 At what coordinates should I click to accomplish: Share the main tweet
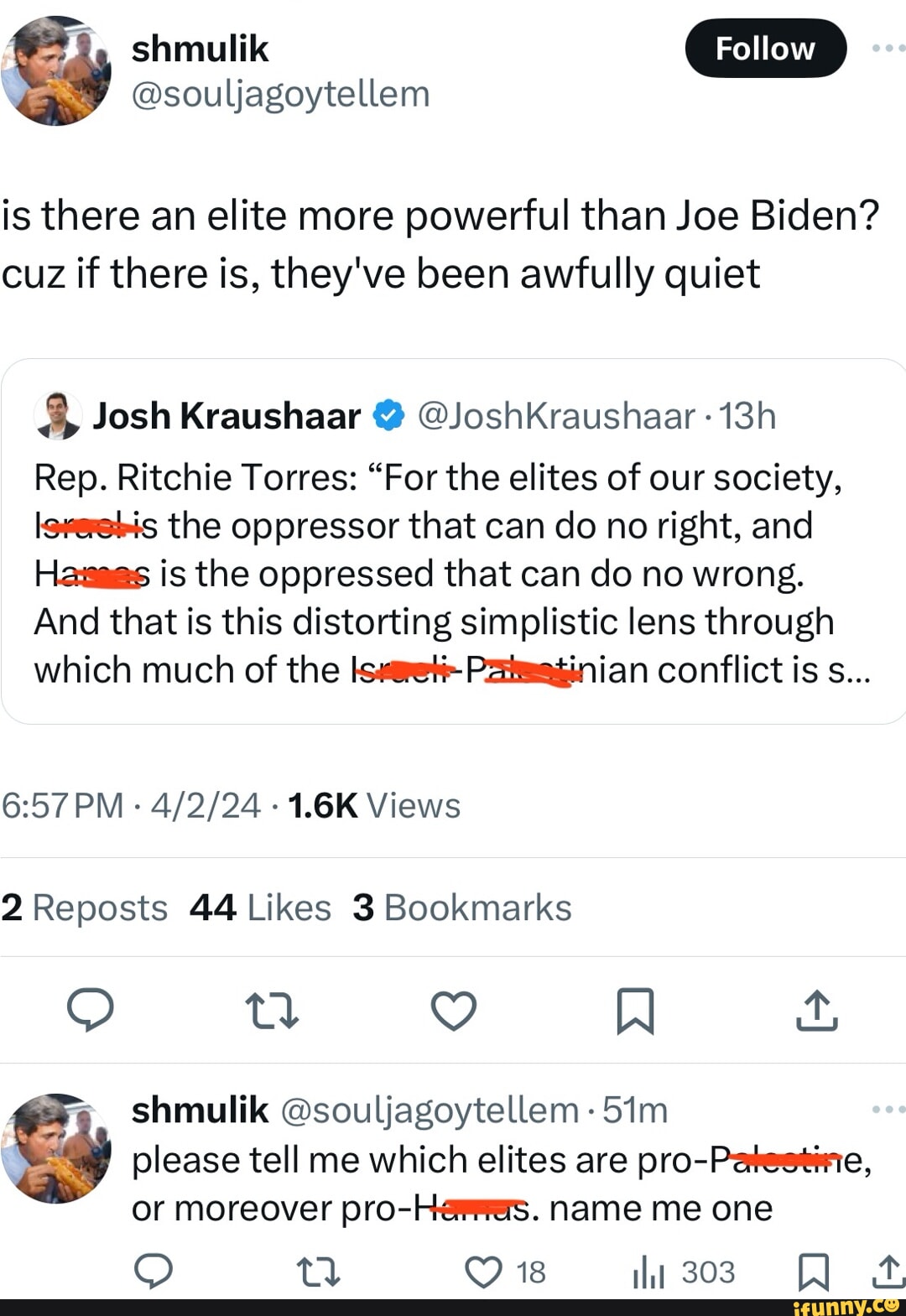pyautogui.click(x=816, y=1010)
